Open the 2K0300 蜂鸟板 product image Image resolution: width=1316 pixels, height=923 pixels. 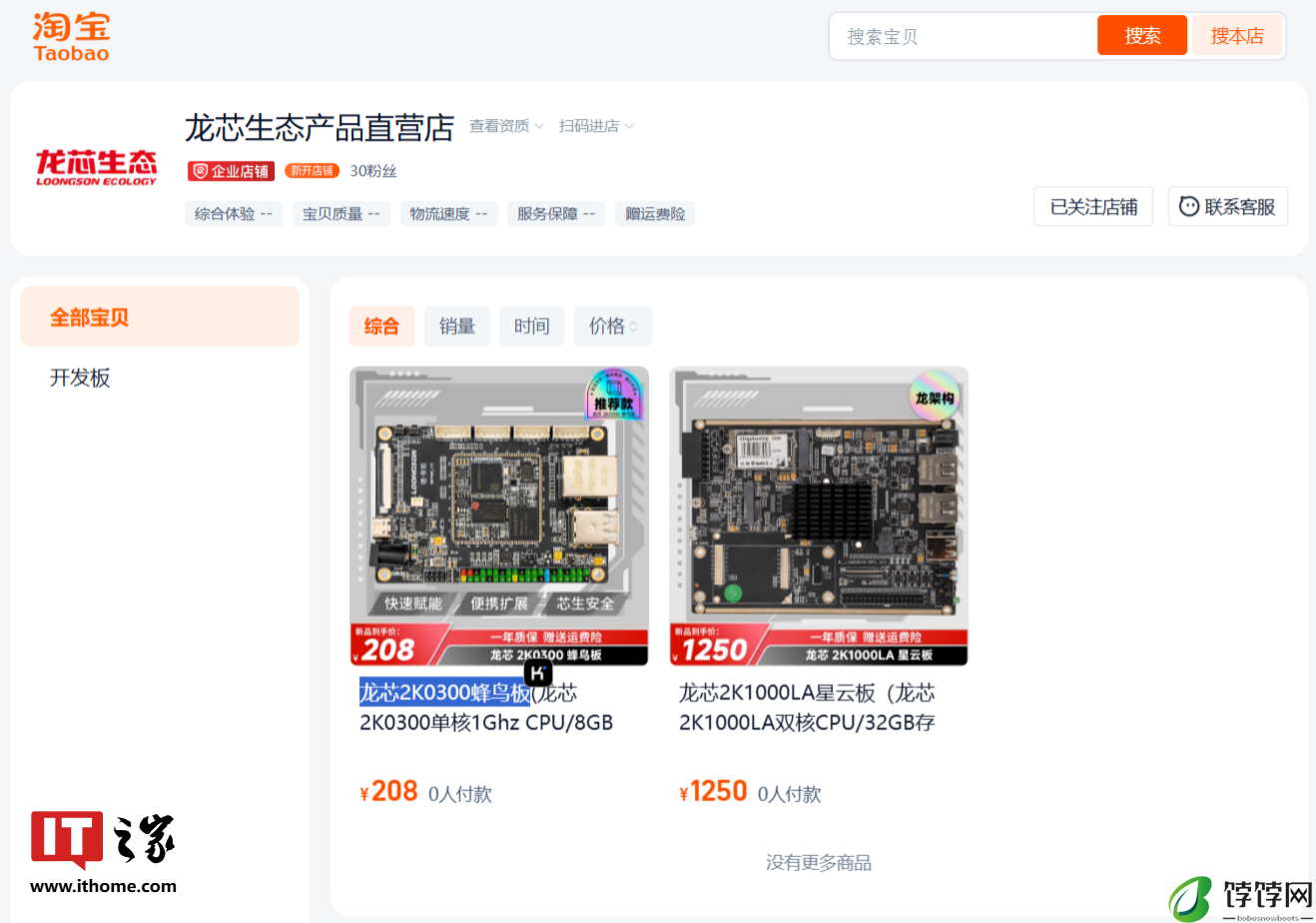click(x=499, y=516)
